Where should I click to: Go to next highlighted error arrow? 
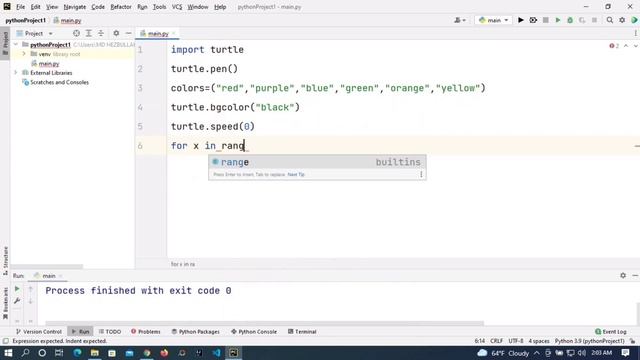click(x=636, y=46)
